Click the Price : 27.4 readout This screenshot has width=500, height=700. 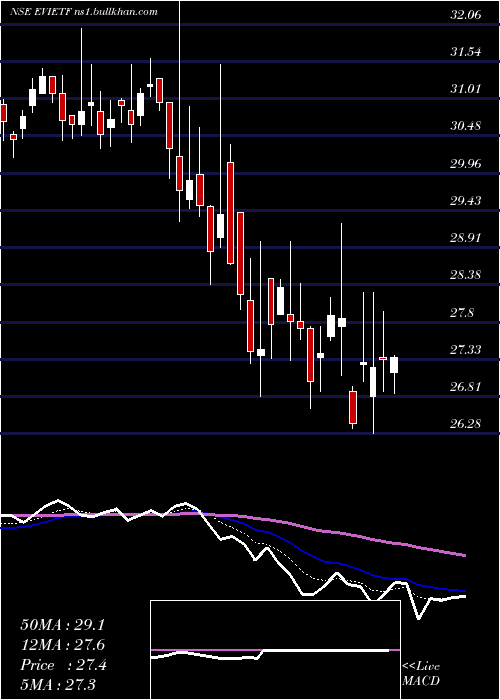[x=63, y=665]
